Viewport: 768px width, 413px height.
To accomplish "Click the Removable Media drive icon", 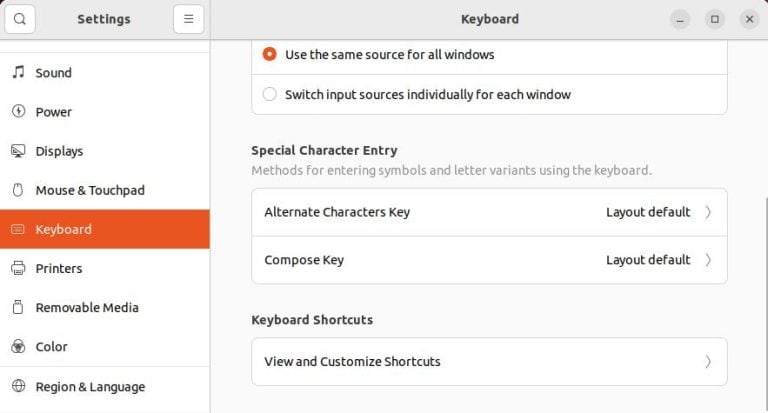I will (18, 307).
